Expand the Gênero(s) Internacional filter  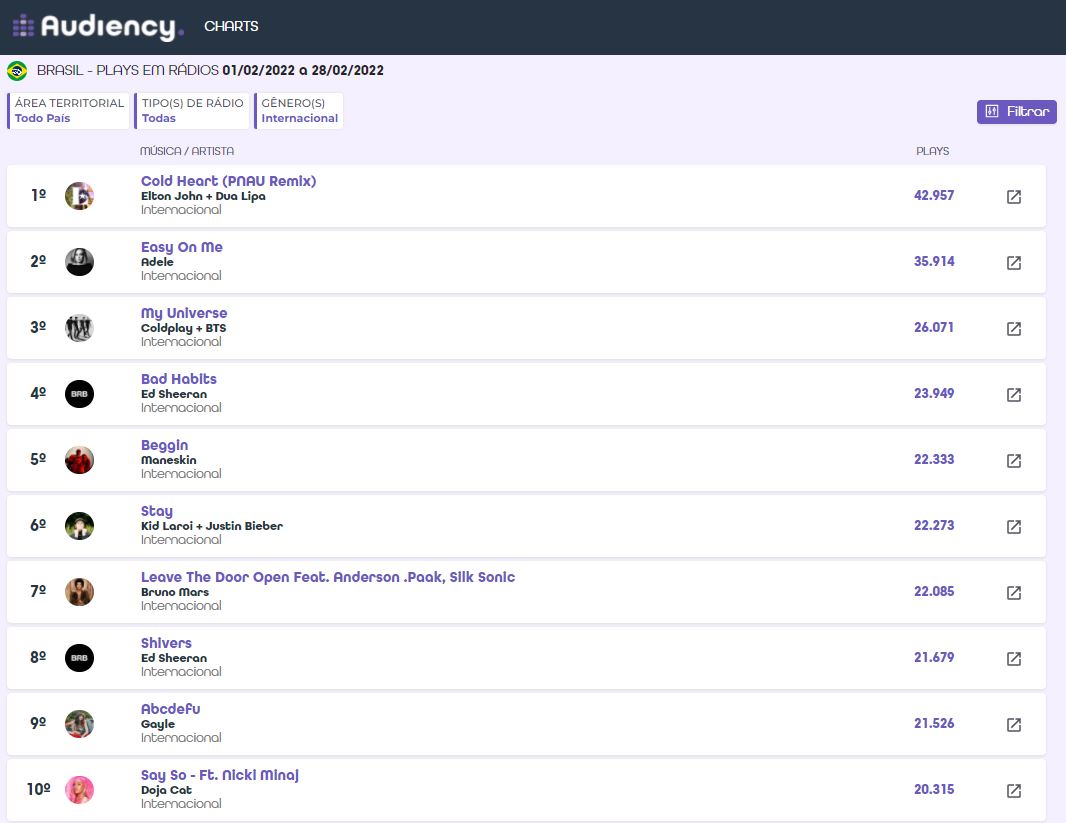click(x=299, y=111)
